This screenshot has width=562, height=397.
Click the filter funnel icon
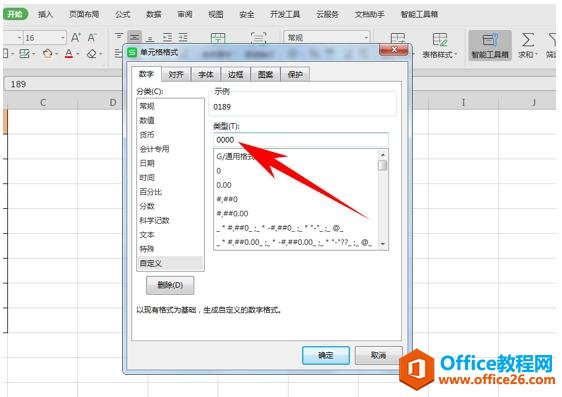(553, 39)
